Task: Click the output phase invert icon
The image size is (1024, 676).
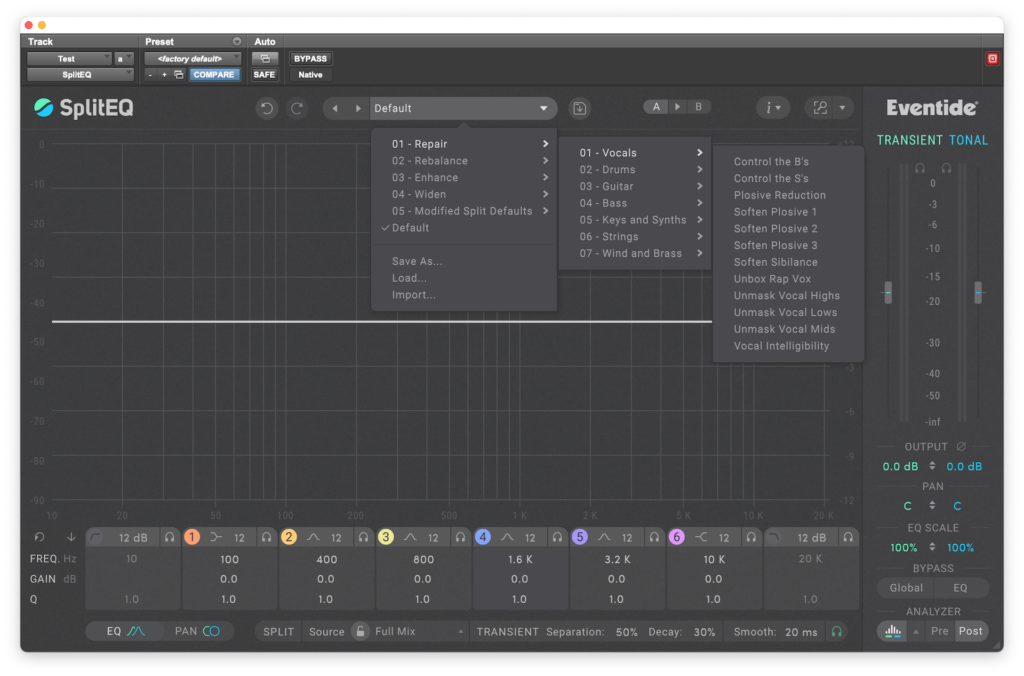Action: pyautogui.click(x=961, y=447)
